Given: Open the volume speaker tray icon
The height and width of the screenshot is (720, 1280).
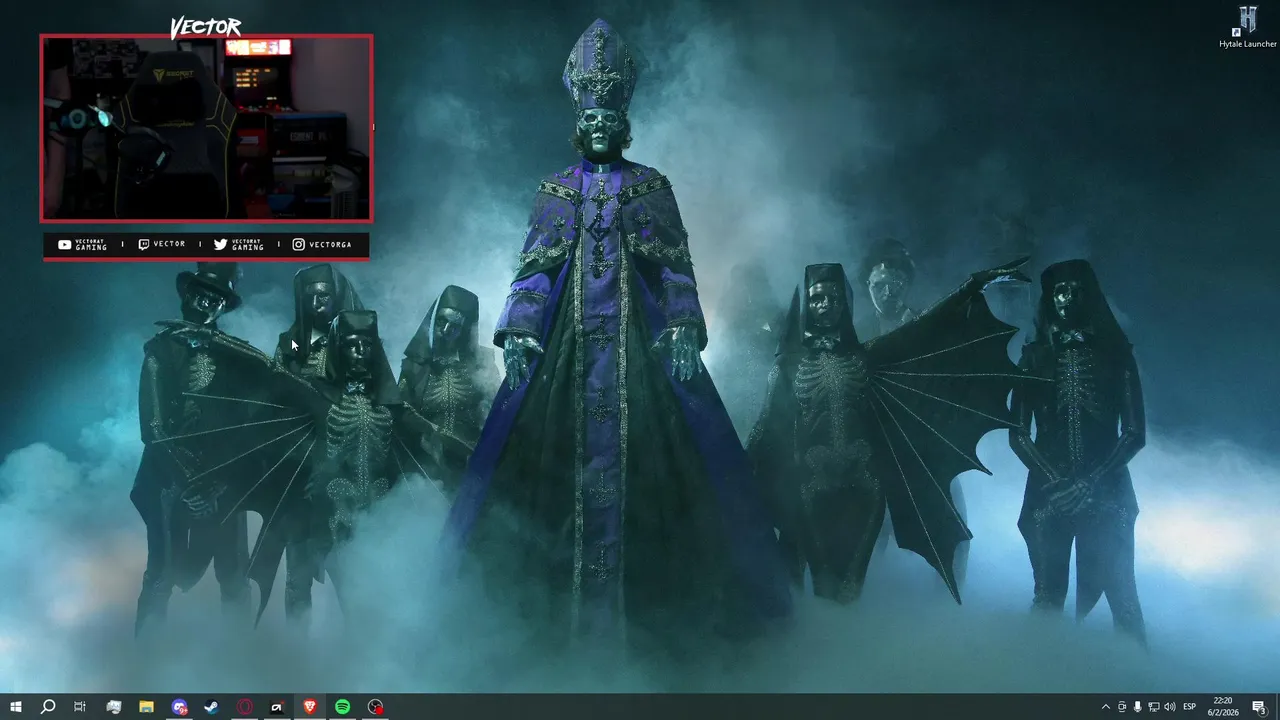Looking at the screenshot, I should (x=1170, y=707).
